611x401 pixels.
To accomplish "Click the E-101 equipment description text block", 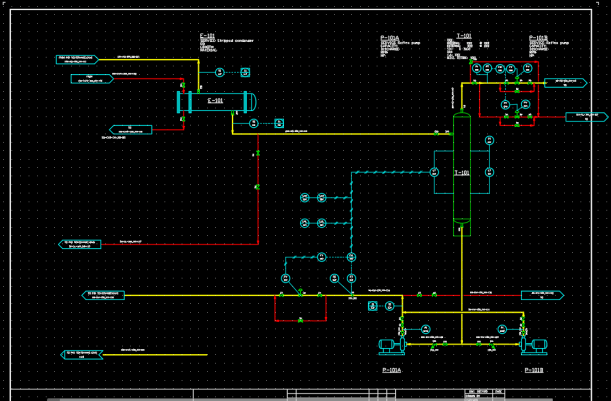I will 225,44.
